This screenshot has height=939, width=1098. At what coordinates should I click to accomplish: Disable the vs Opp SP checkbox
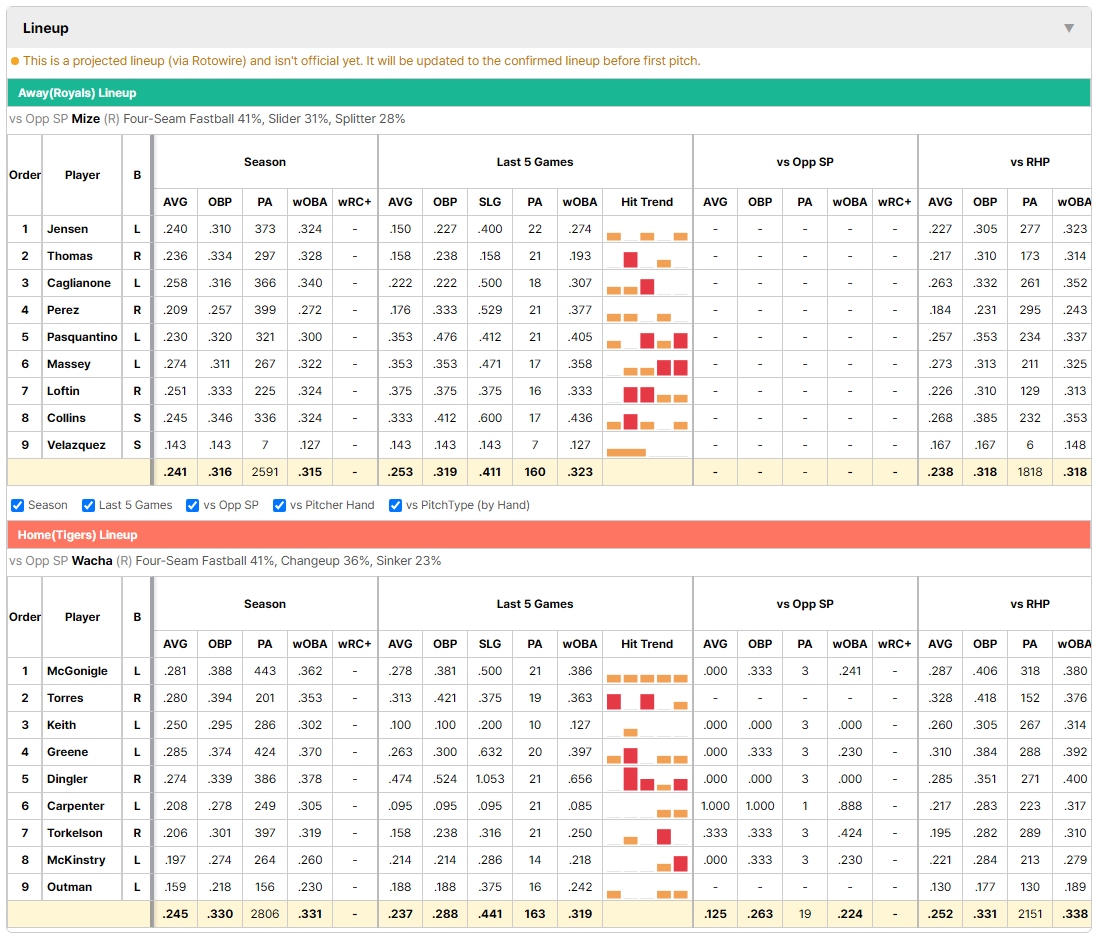pos(193,505)
